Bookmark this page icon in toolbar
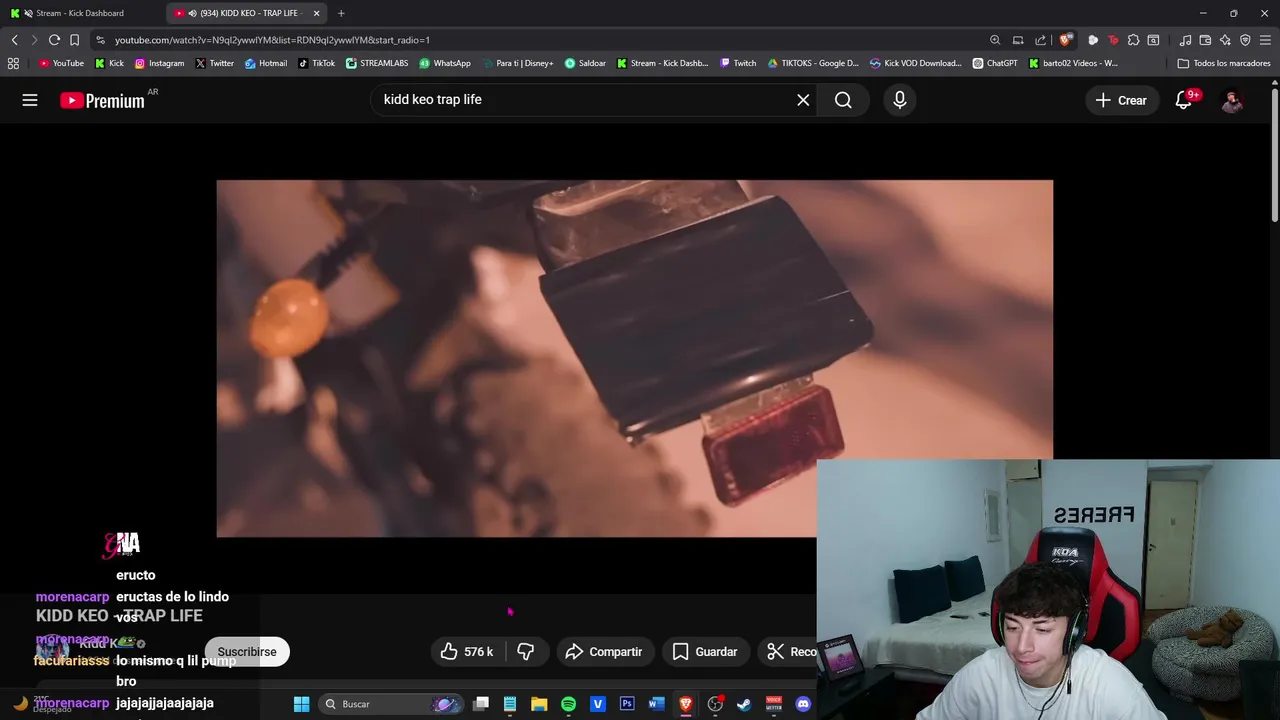Image resolution: width=1280 pixels, height=720 pixels. point(74,40)
